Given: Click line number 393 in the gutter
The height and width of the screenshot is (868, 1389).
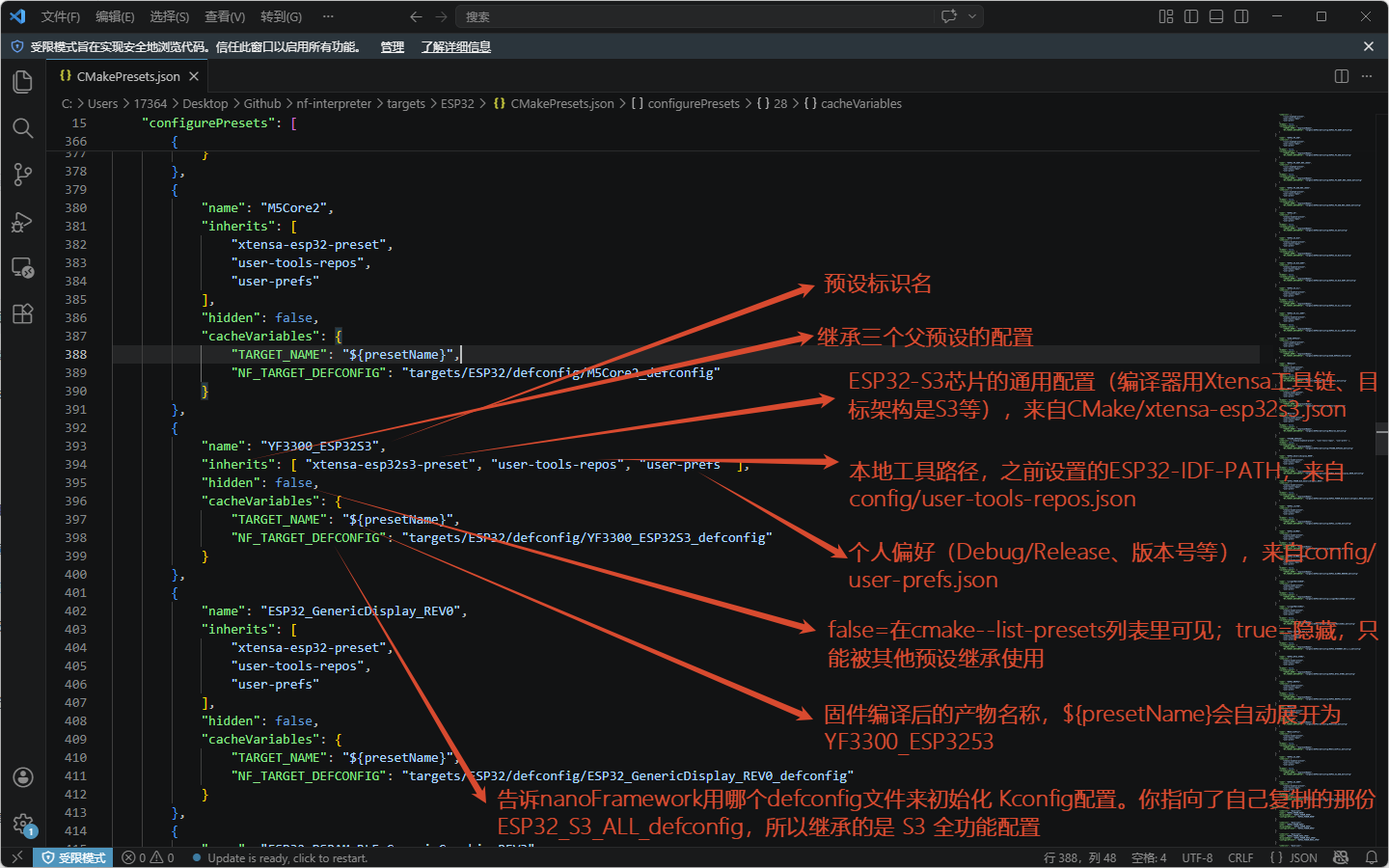Looking at the screenshot, I should (75, 446).
